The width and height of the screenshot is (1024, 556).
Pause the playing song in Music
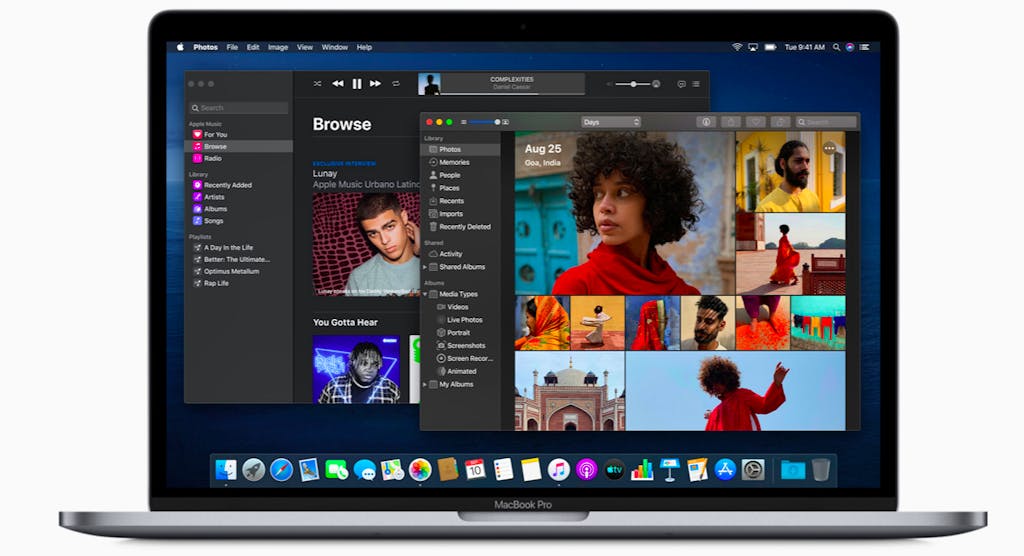pos(357,84)
